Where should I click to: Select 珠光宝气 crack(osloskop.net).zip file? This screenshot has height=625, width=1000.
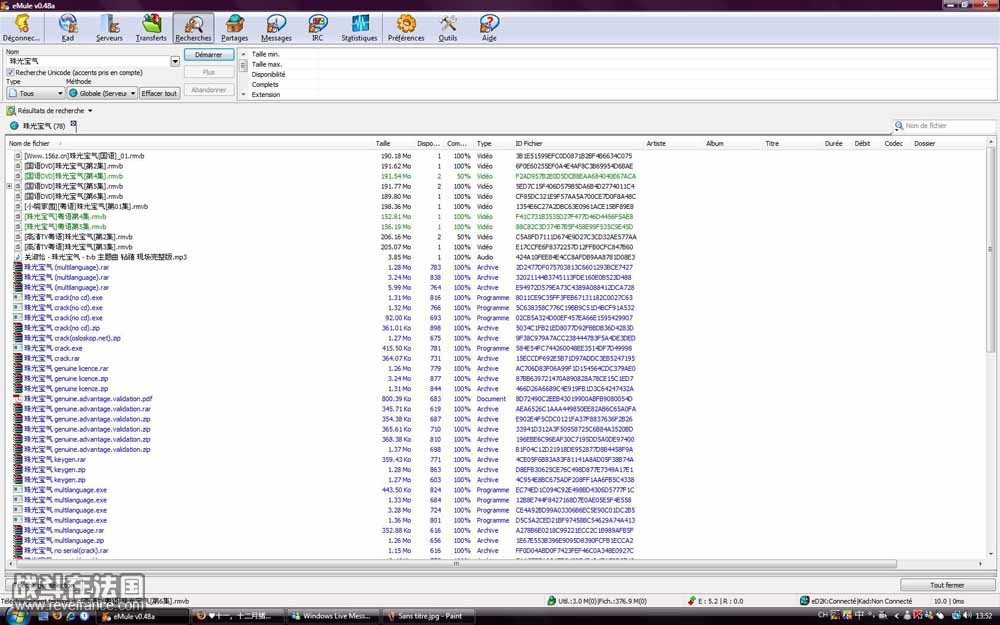click(x=72, y=338)
